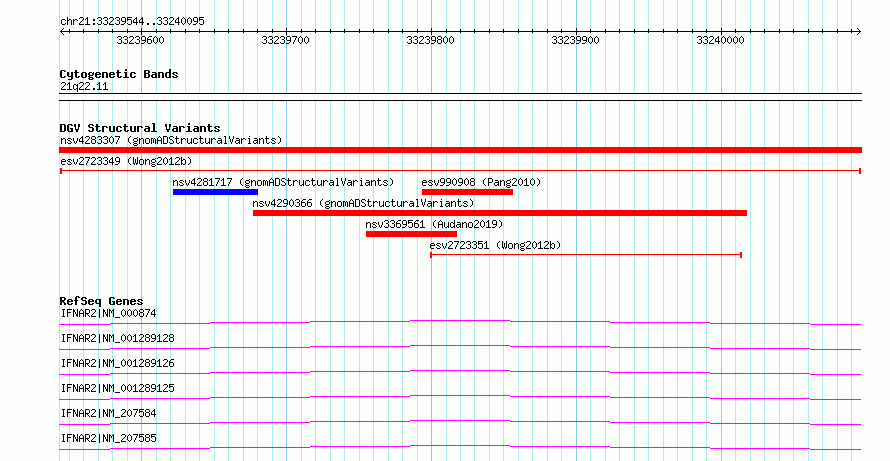The height and width of the screenshot is (461, 890).
Task: Click the magenta gene line under NM_000874
Action: (x=460, y=322)
